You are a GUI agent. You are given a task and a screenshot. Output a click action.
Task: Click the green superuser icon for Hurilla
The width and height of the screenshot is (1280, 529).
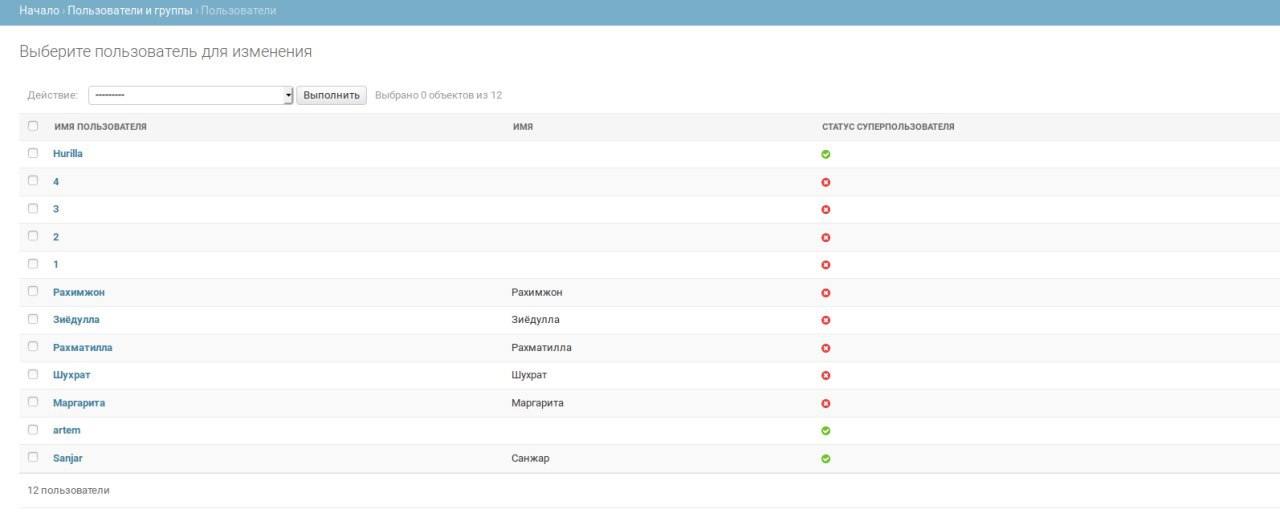[x=826, y=154]
